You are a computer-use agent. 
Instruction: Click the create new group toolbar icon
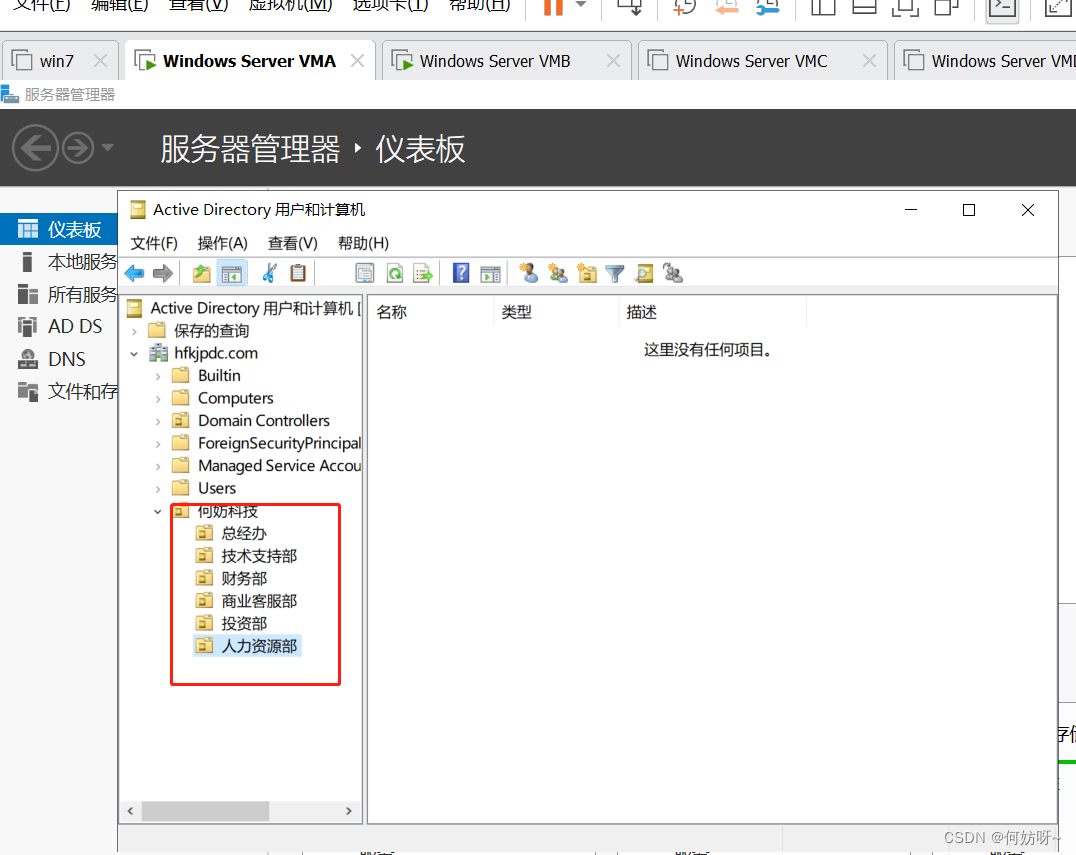click(x=558, y=273)
